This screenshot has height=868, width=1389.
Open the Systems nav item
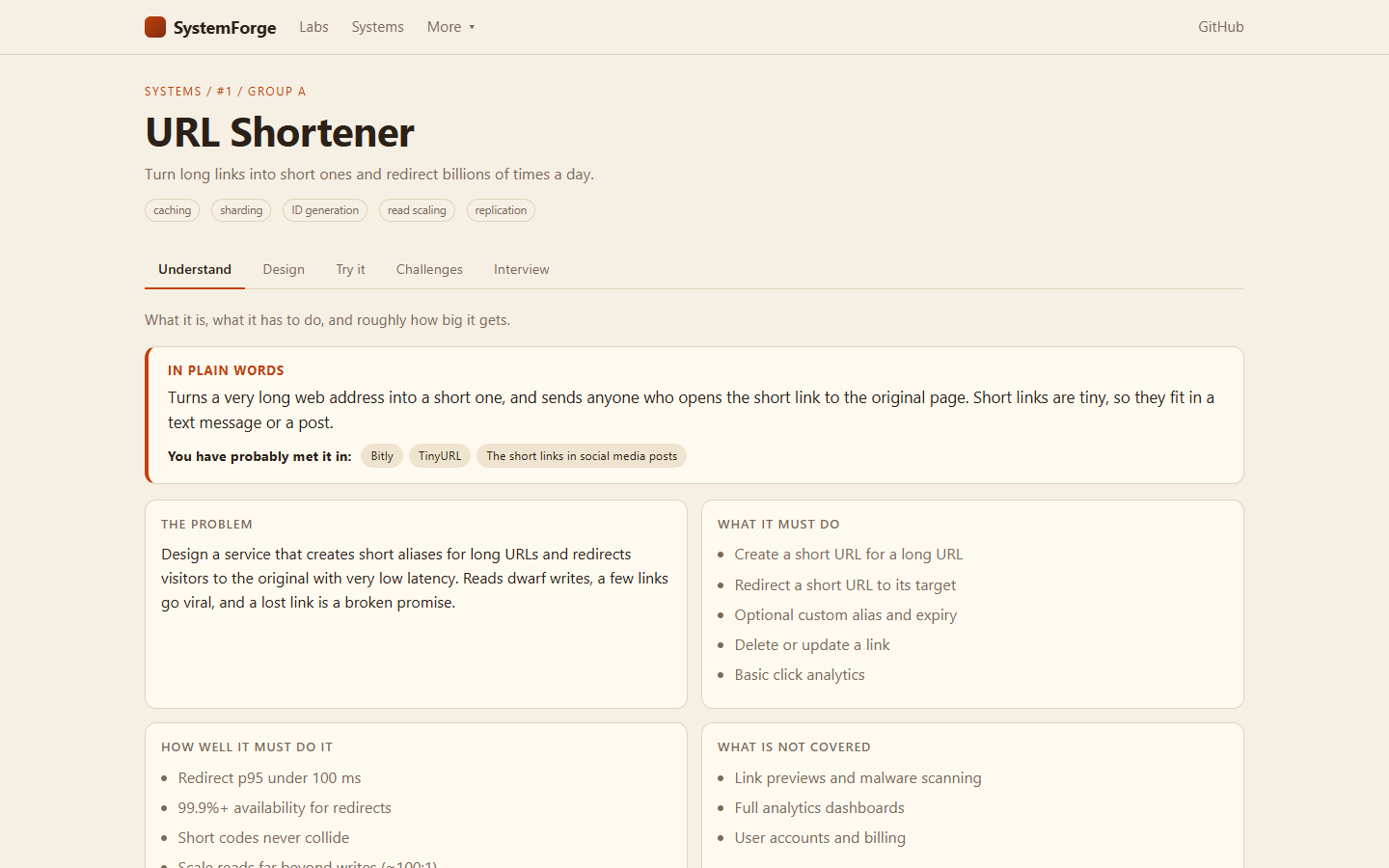[377, 27]
